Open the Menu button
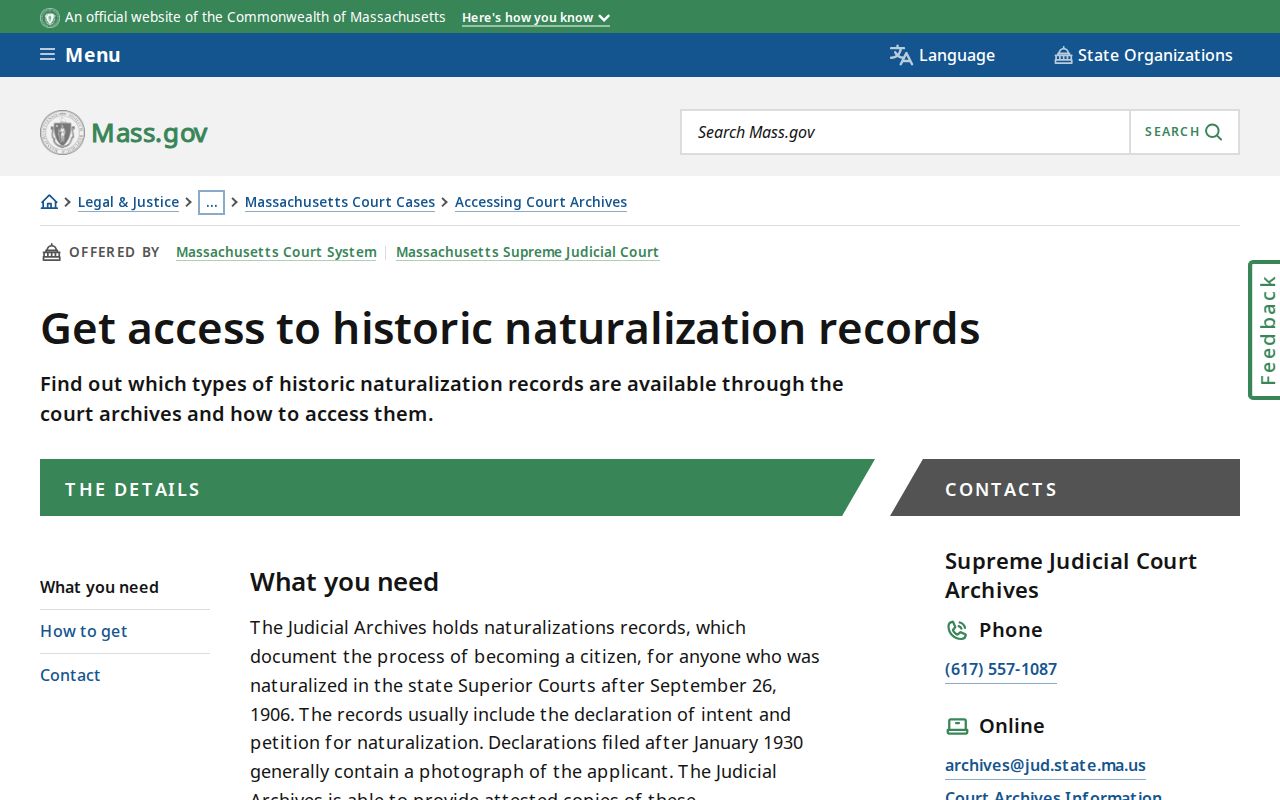Viewport: 1280px width, 800px height. 80,55
